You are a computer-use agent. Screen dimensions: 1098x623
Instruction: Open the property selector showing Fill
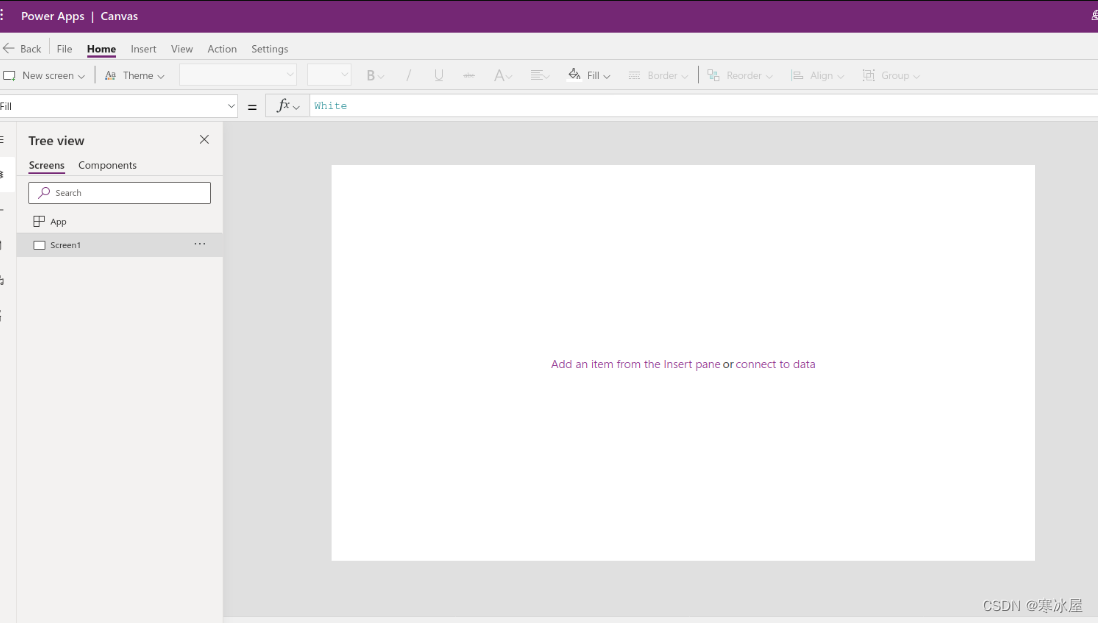tap(118, 106)
